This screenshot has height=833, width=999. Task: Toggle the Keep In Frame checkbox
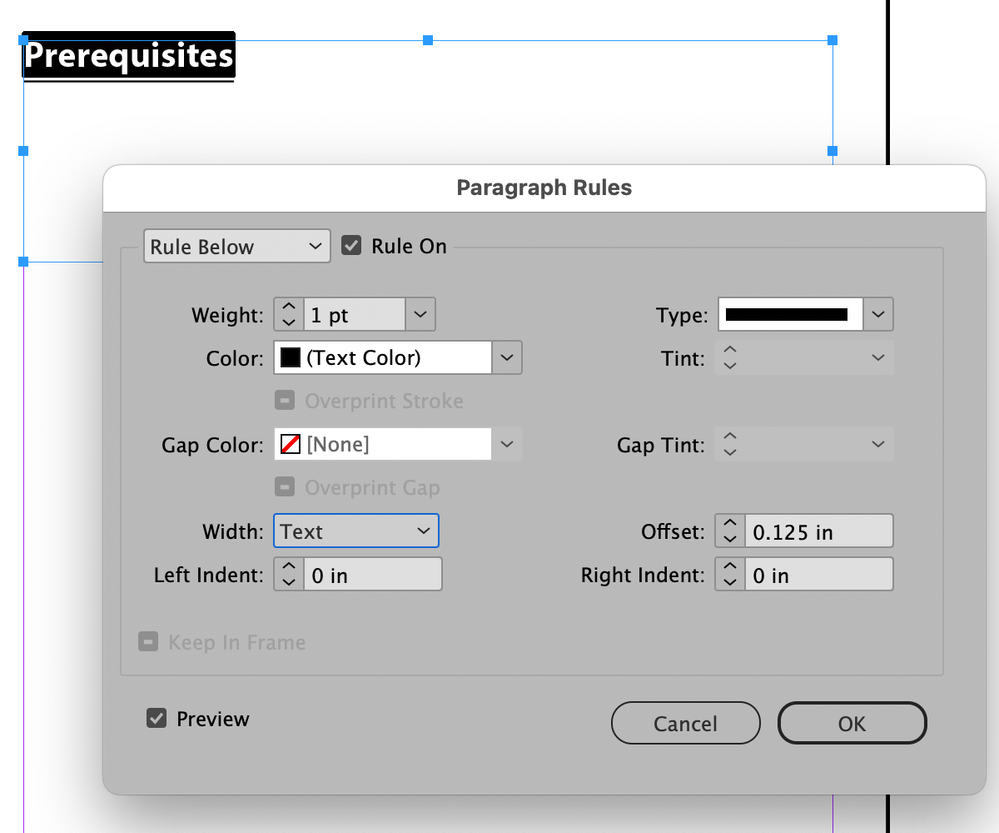pos(149,642)
